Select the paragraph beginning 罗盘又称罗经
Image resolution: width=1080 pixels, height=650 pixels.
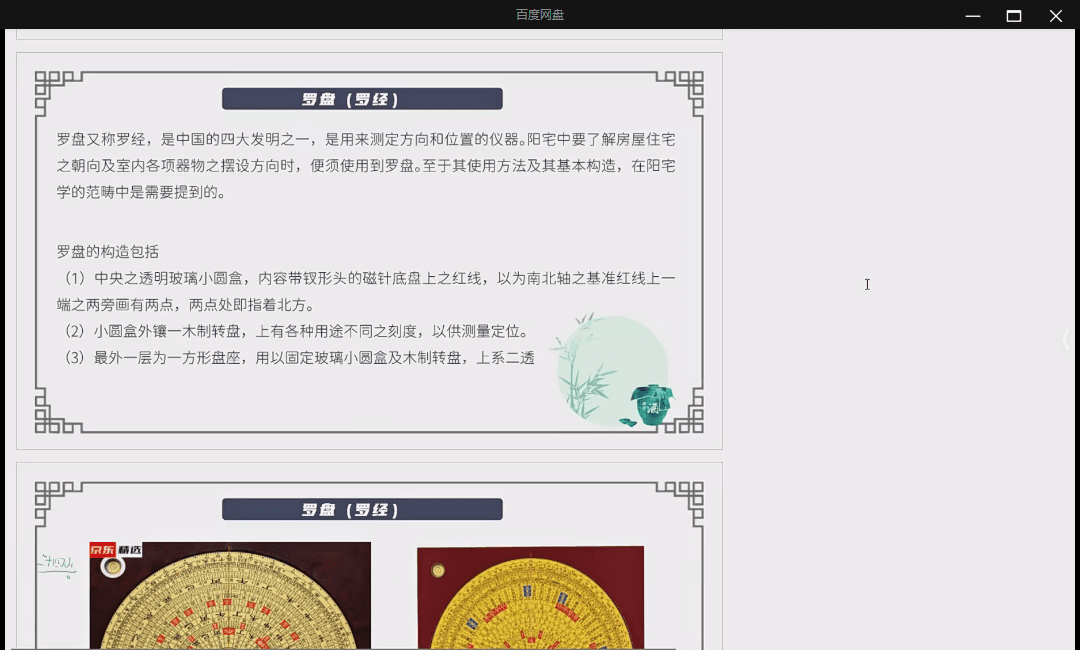point(366,166)
